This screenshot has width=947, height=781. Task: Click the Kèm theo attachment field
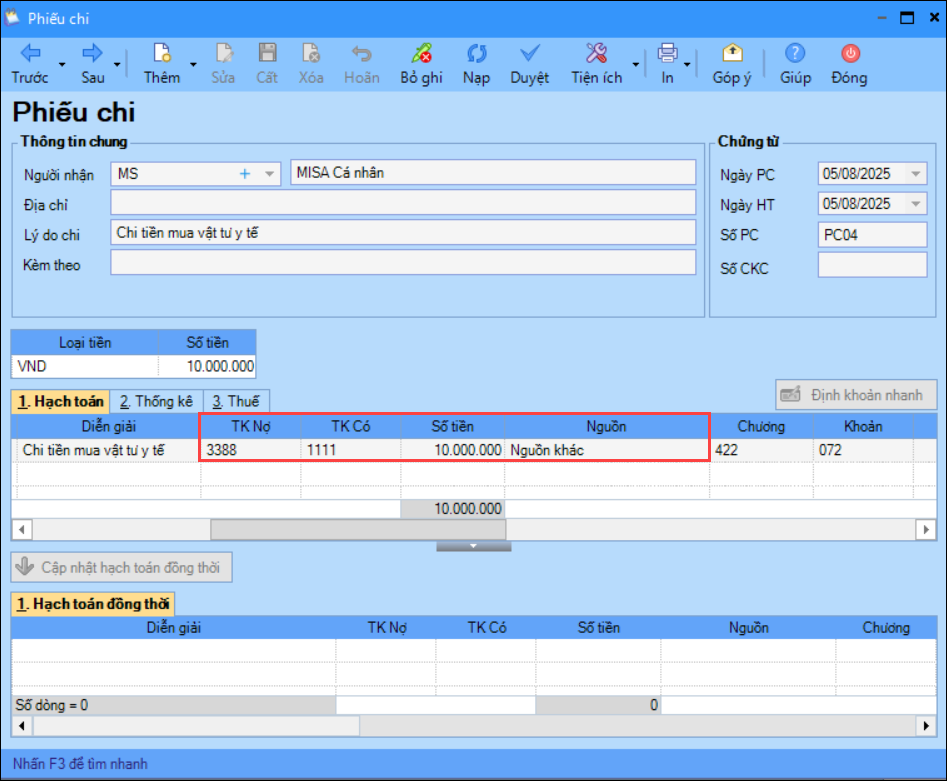tap(403, 263)
